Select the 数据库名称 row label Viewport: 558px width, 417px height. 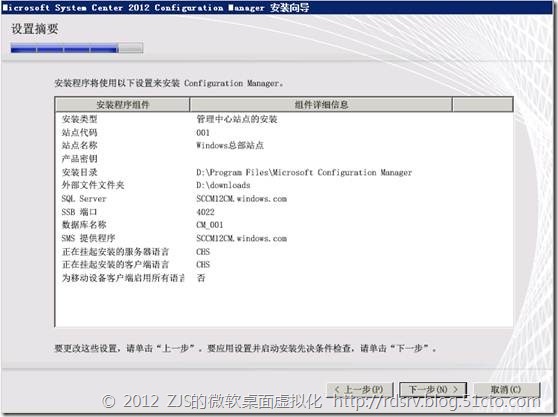click(84, 225)
